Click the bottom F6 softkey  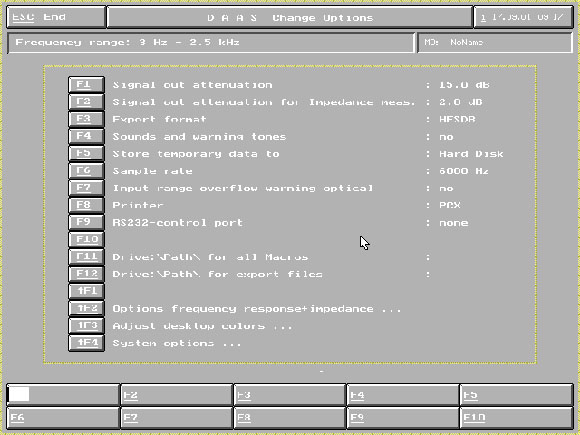click(63, 418)
